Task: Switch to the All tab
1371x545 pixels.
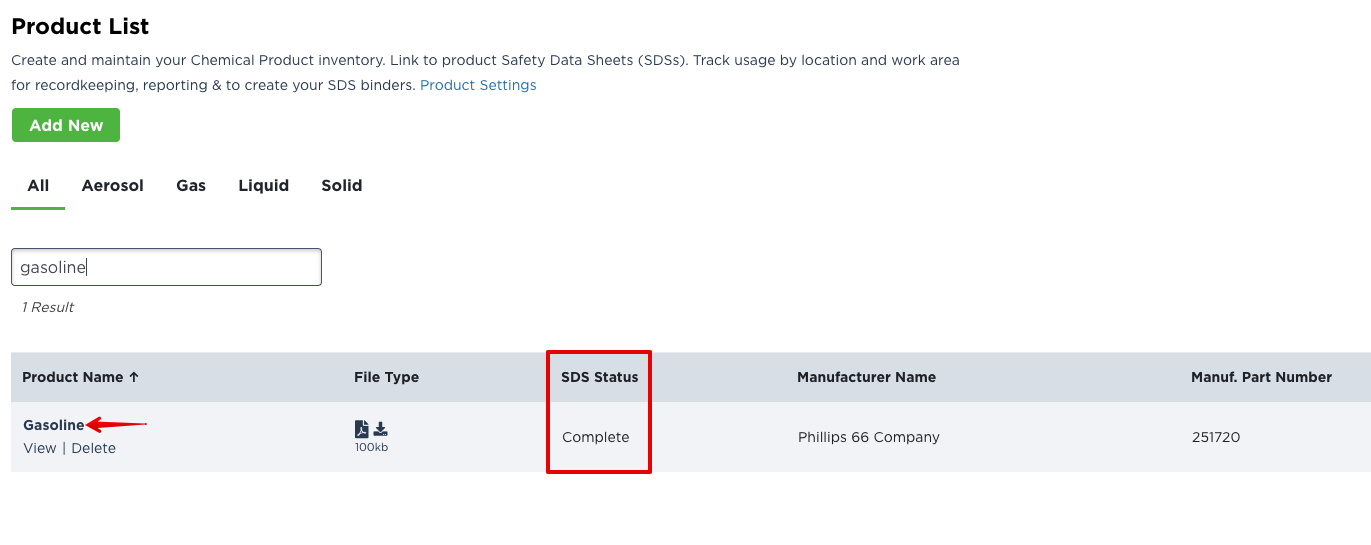Action: [38, 185]
